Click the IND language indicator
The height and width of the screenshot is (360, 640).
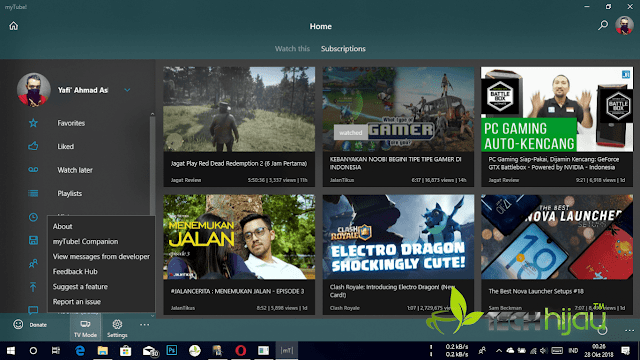573,351
